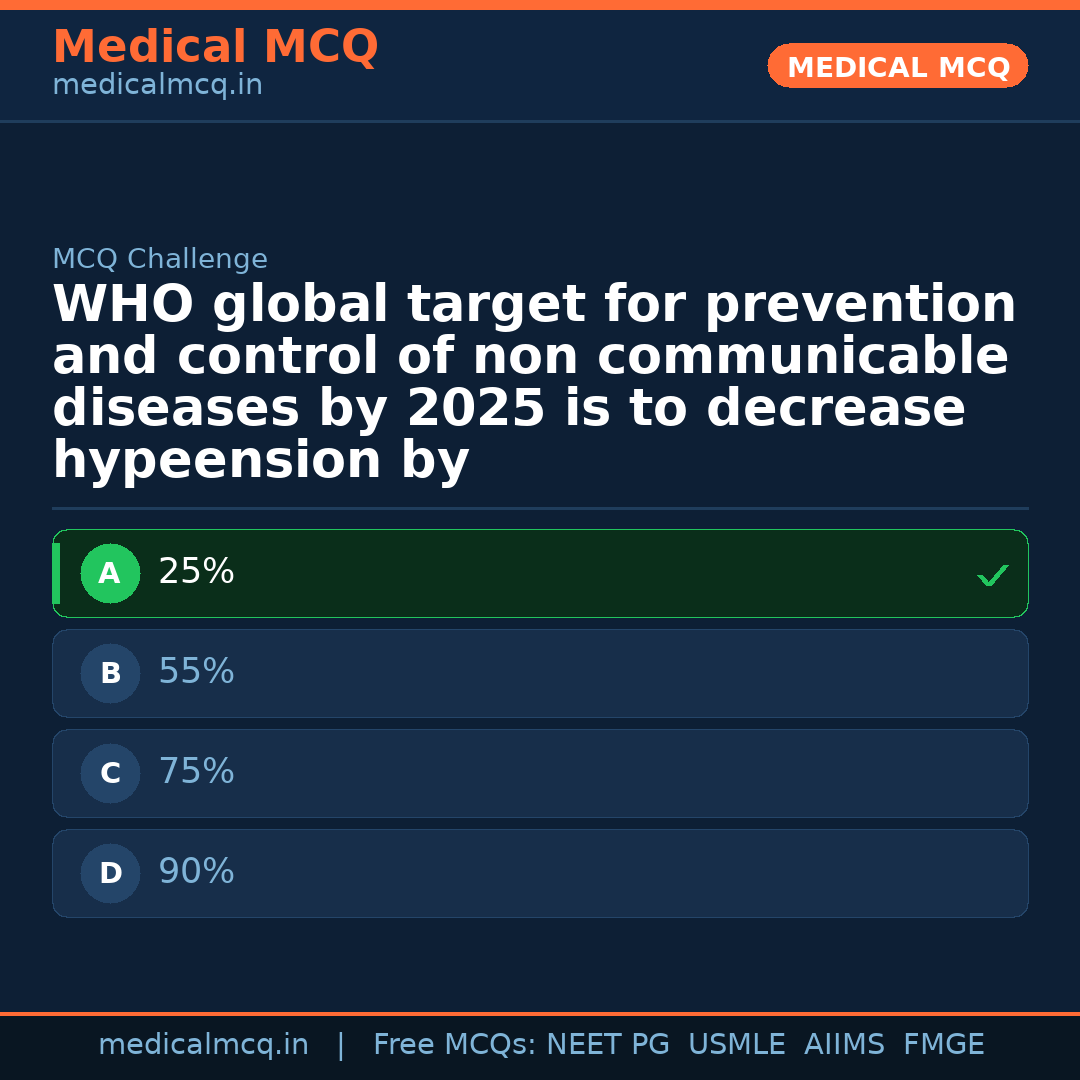The image size is (1080, 1080).
Task: Pick the D option circle
Action: 110,874
